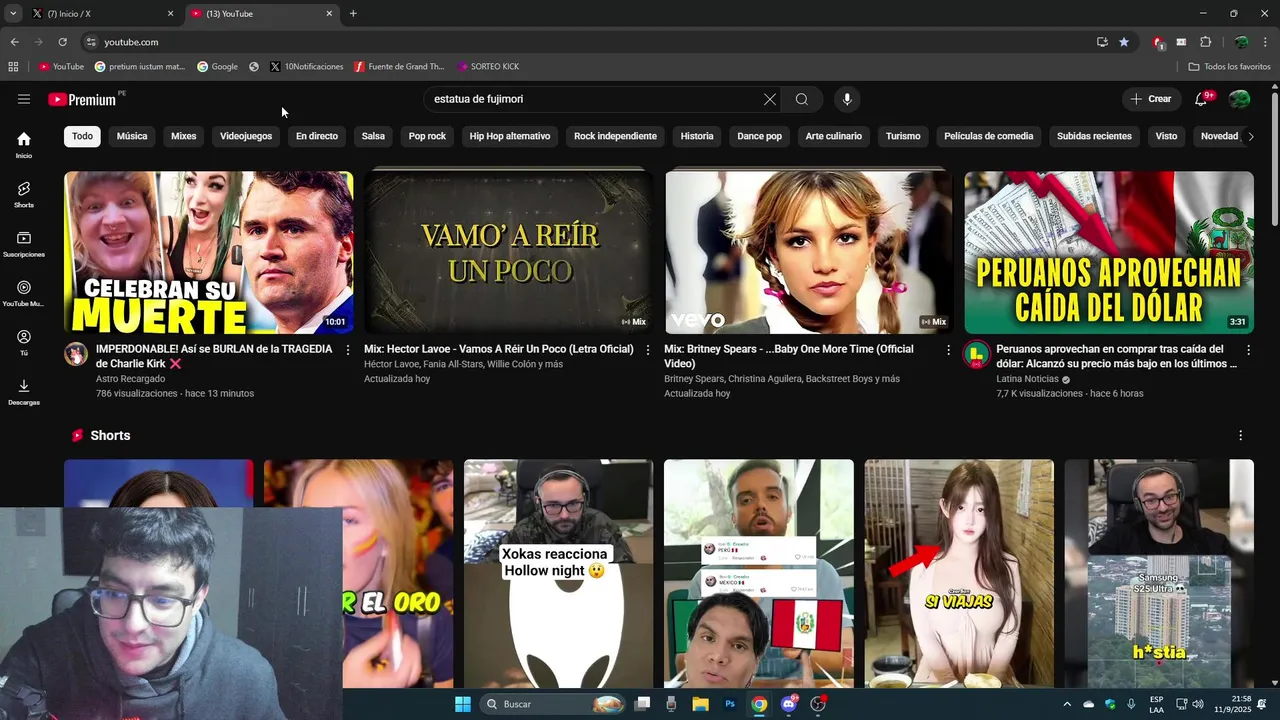Select the Pop rock filter chip
This screenshot has width=1280, height=720.
tap(427, 136)
